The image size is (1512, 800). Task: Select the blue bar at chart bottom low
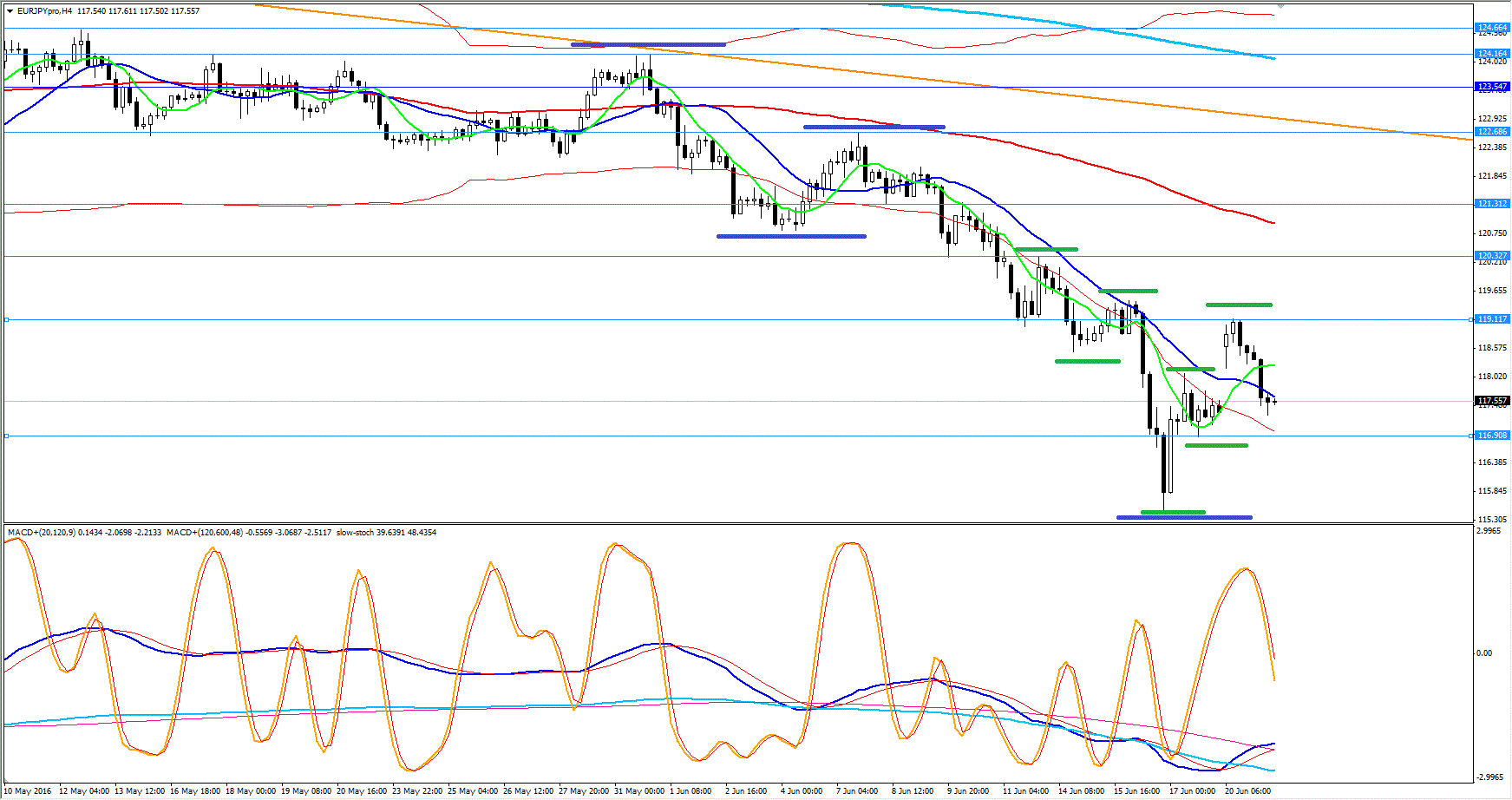[1184, 518]
